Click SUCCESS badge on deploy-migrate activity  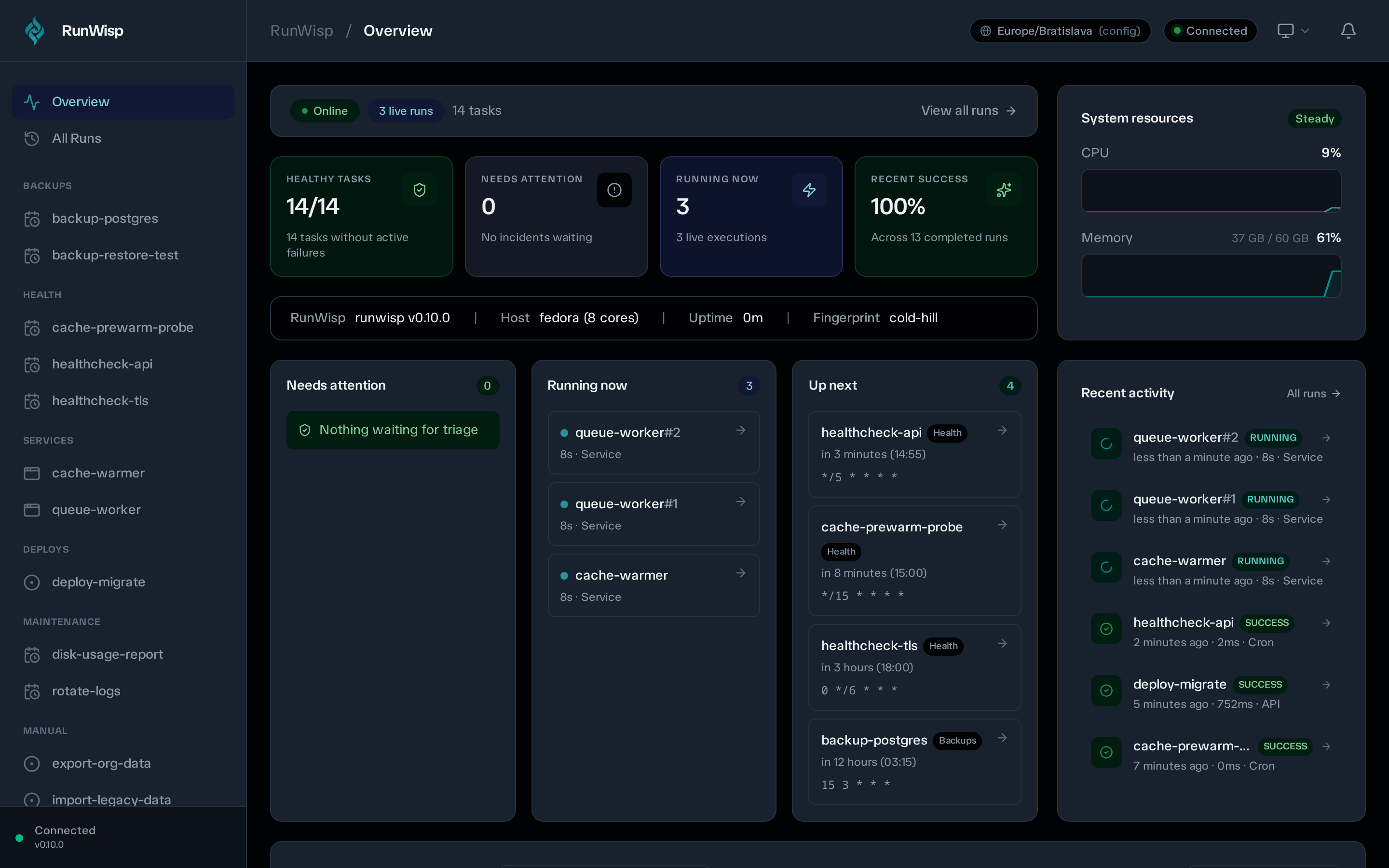[1260, 685]
